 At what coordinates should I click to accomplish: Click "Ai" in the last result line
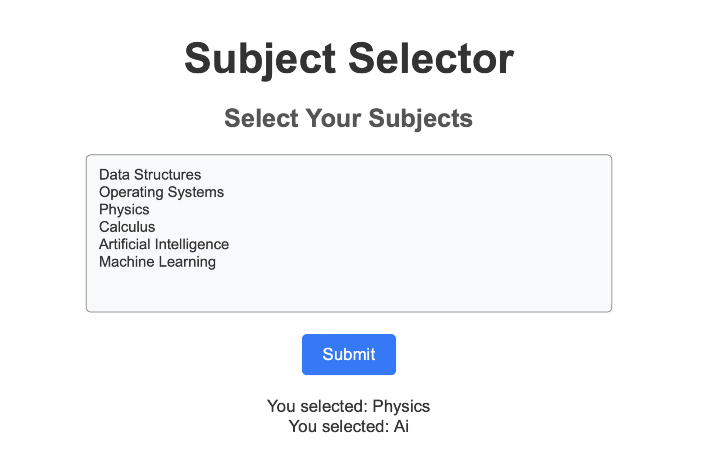(401, 426)
